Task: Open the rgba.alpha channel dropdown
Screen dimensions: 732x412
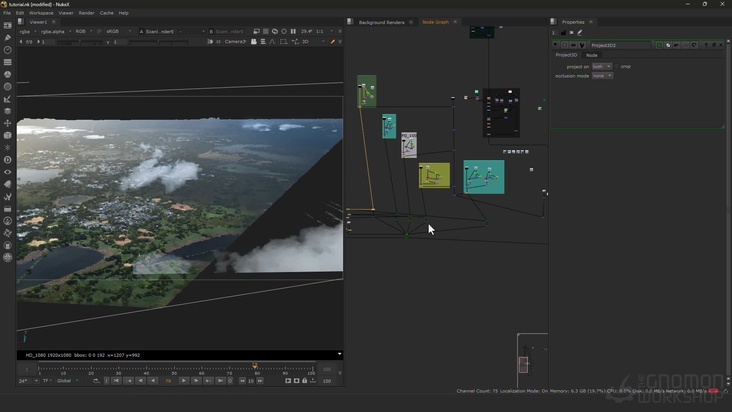Action: coord(56,31)
